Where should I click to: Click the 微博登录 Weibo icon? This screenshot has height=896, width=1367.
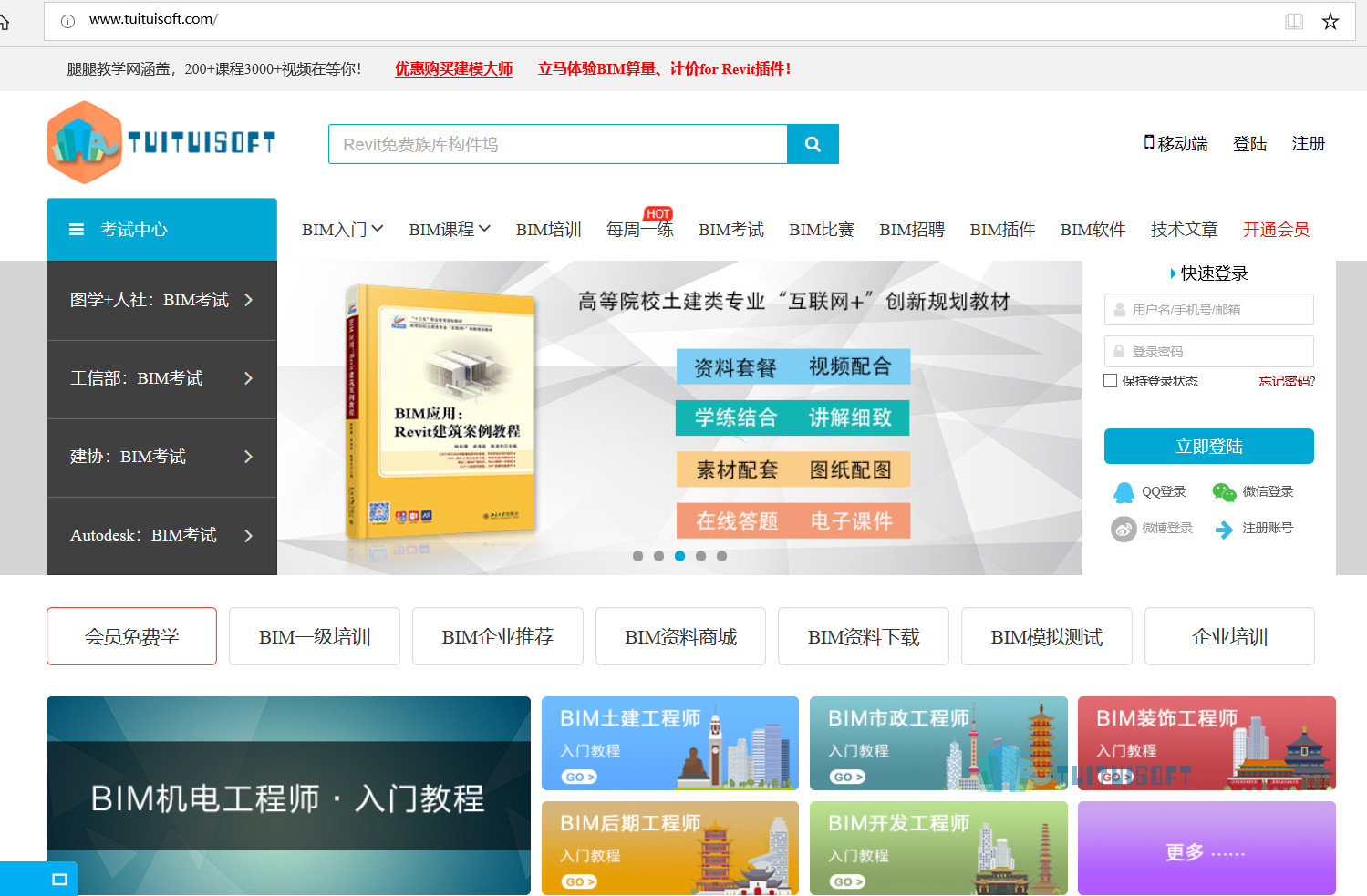[x=1124, y=529]
